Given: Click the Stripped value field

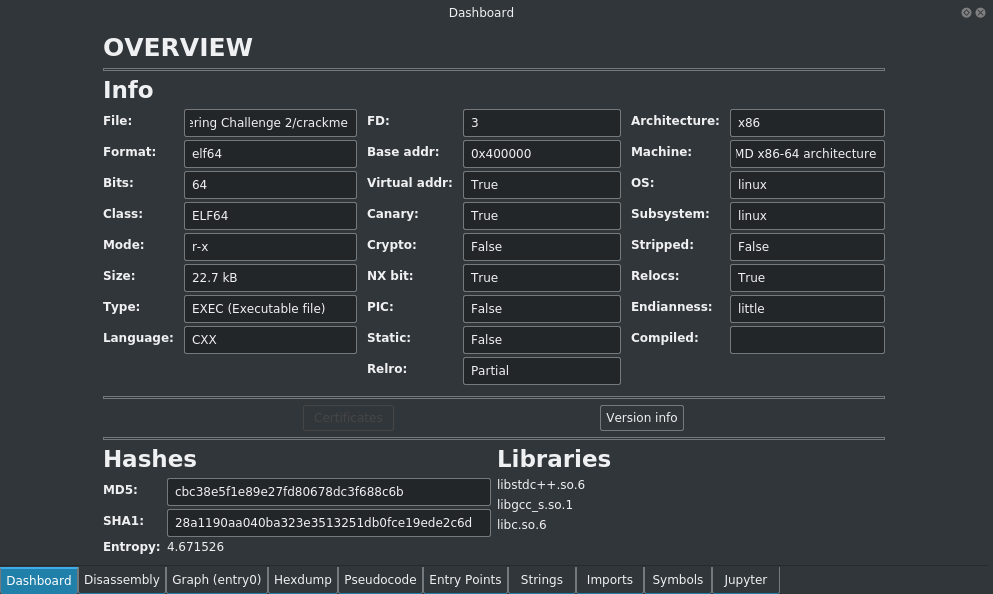Looking at the screenshot, I should (807, 247).
